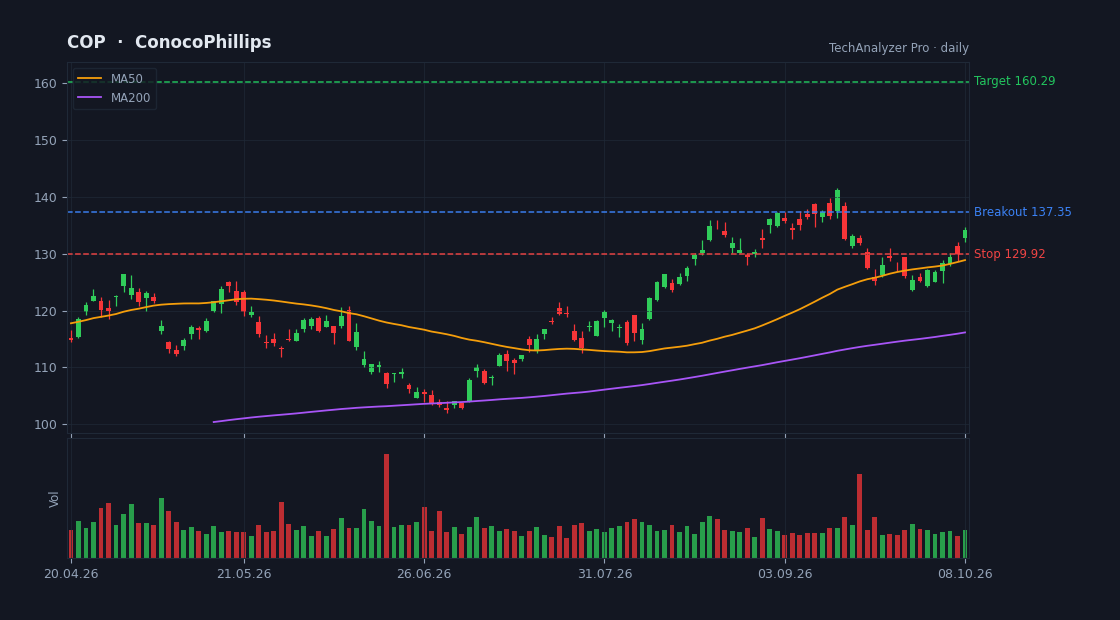Click the 120 price axis tick label
1120x620 pixels.
coord(45,311)
